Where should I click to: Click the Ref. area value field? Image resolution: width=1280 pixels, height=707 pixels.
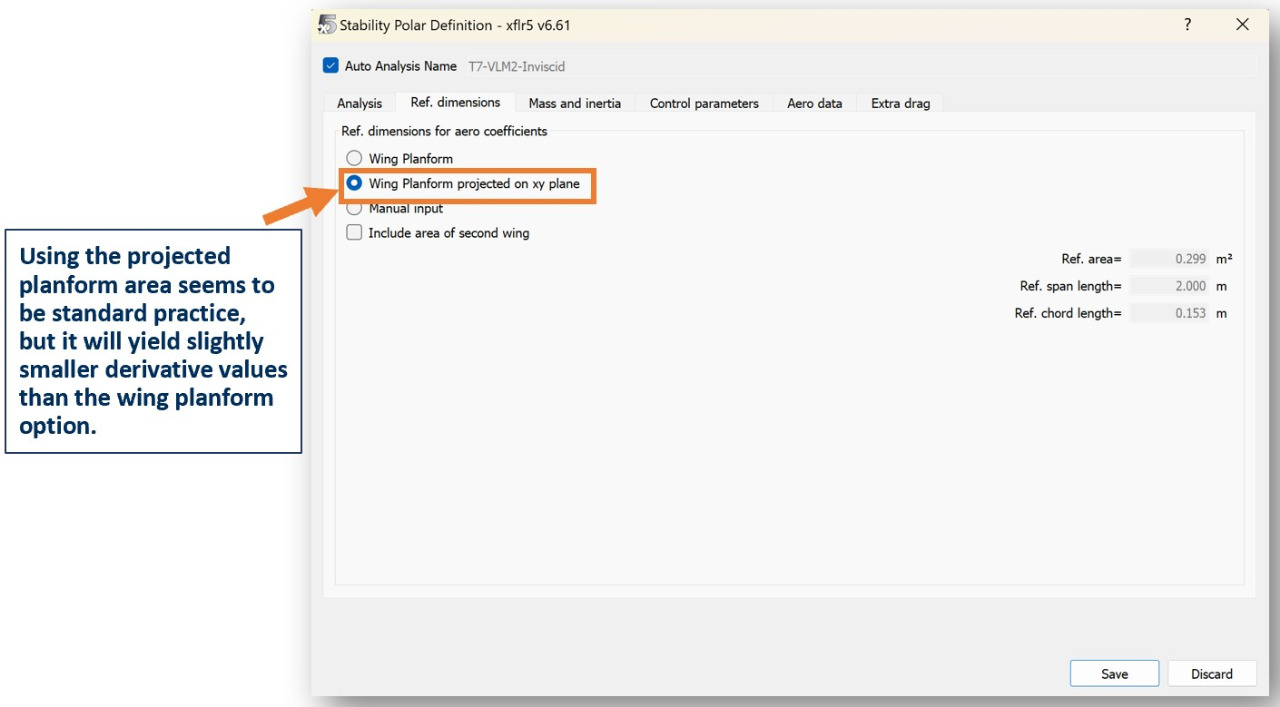1168,259
